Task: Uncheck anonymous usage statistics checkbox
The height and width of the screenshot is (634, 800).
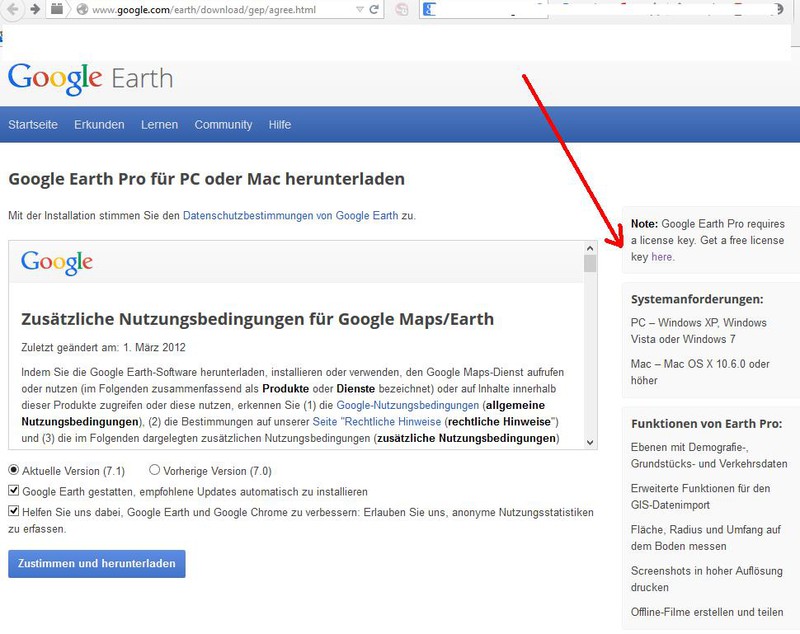Action: point(13,511)
